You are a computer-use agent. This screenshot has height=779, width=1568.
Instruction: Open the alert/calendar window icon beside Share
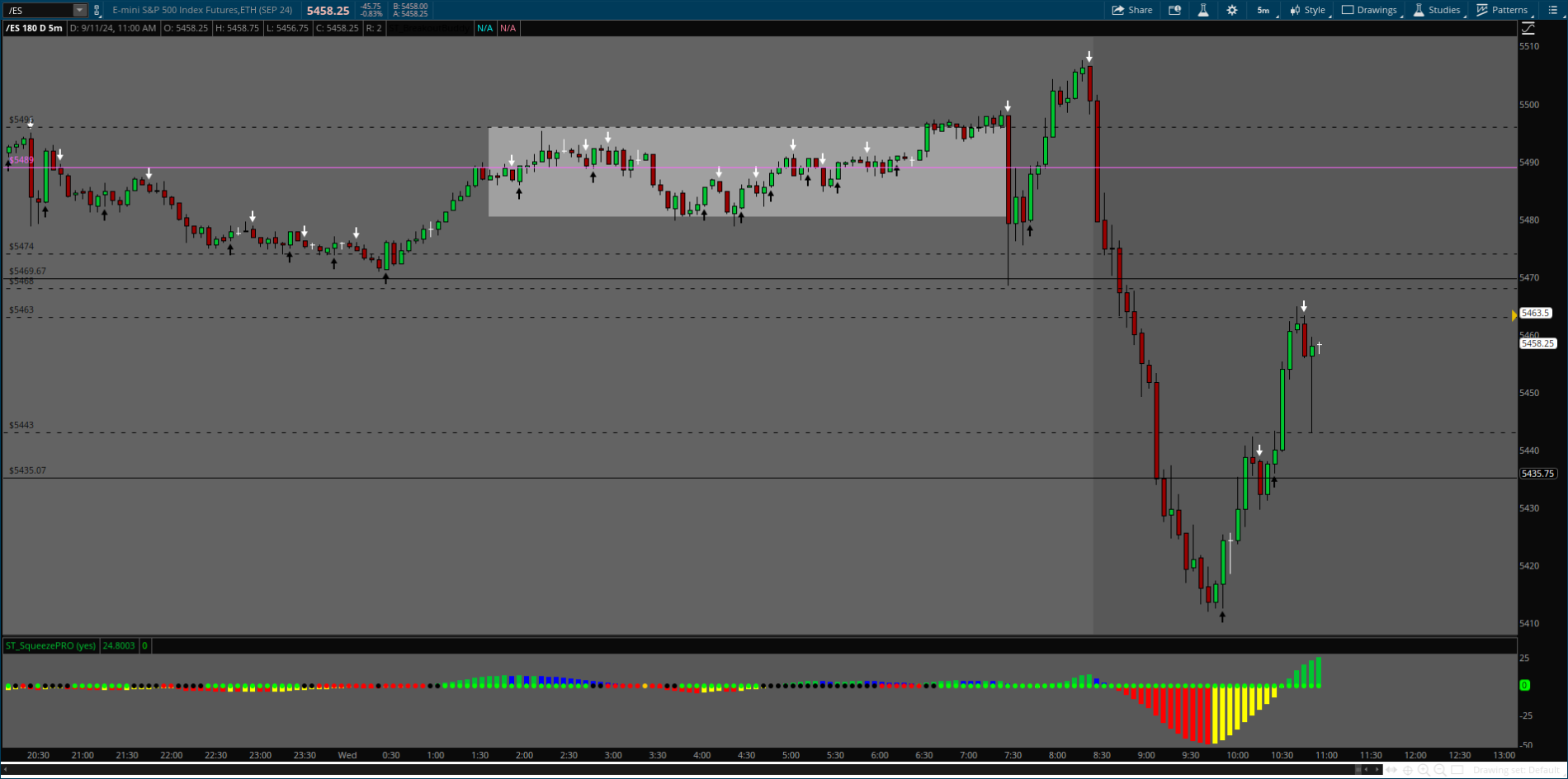coord(1175,10)
